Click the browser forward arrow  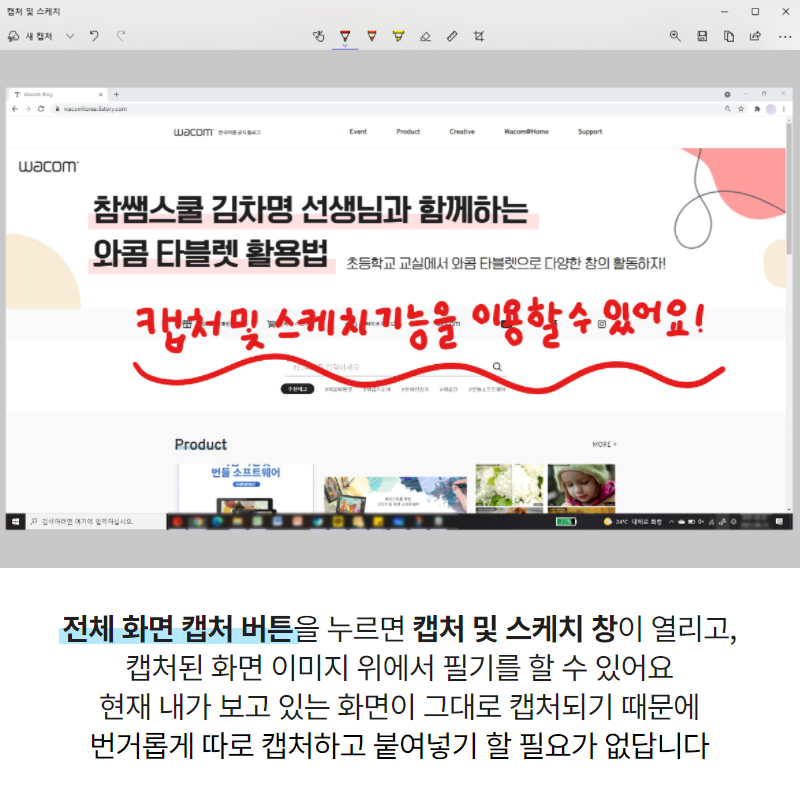click(x=28, y=109)
